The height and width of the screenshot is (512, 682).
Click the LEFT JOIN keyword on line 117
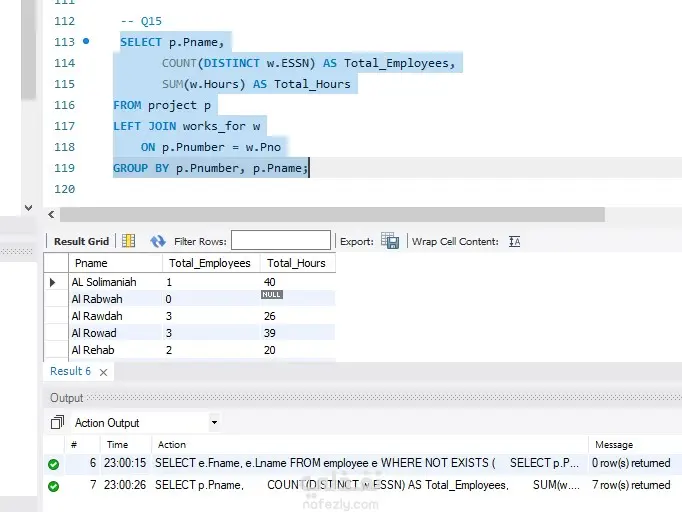coord(144,126)
